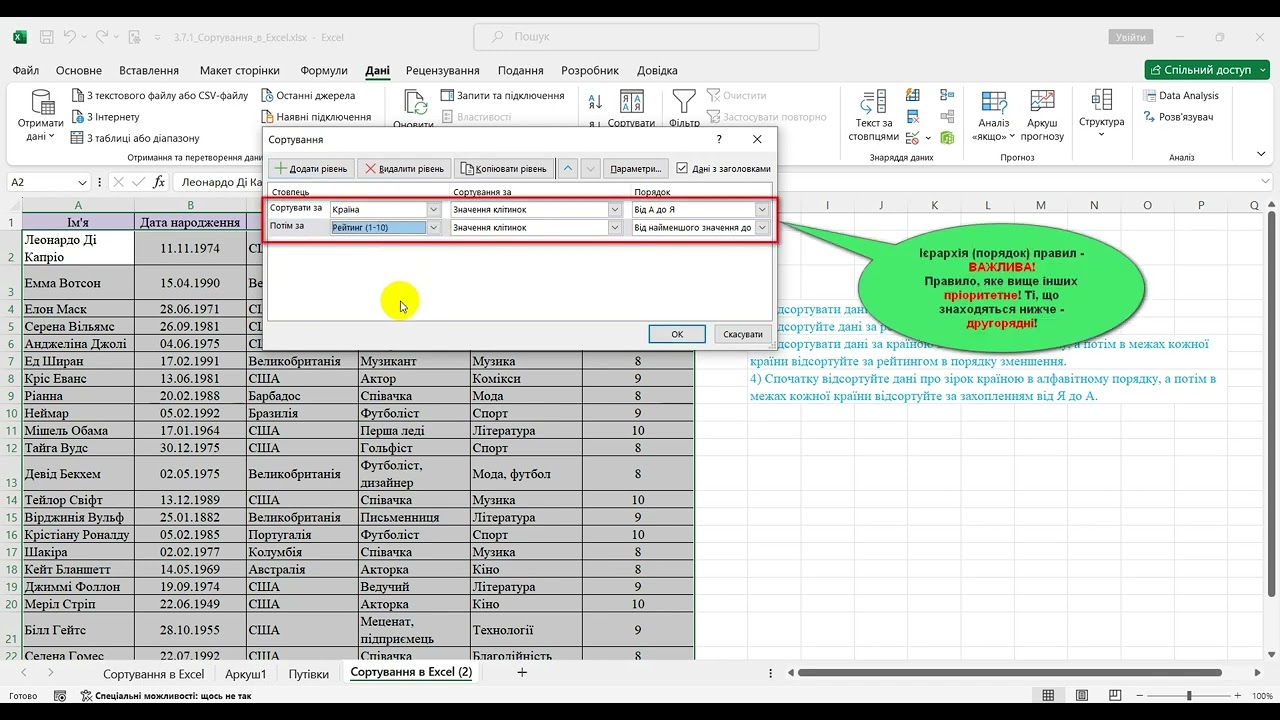Import from text or CSV file
Image resolution: width=1280 pixels, height=720 pixels.
tap(160, 96)
